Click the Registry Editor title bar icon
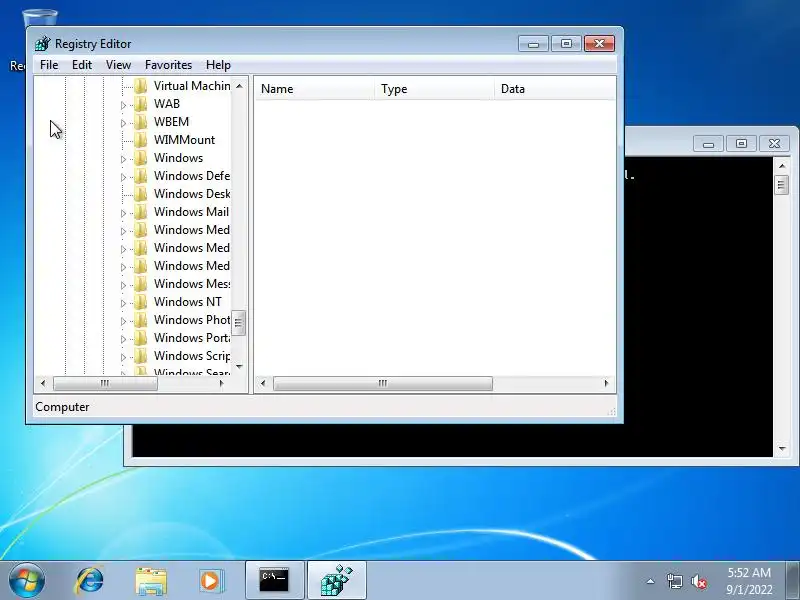800x600 pixels. [x=43, y=43]
